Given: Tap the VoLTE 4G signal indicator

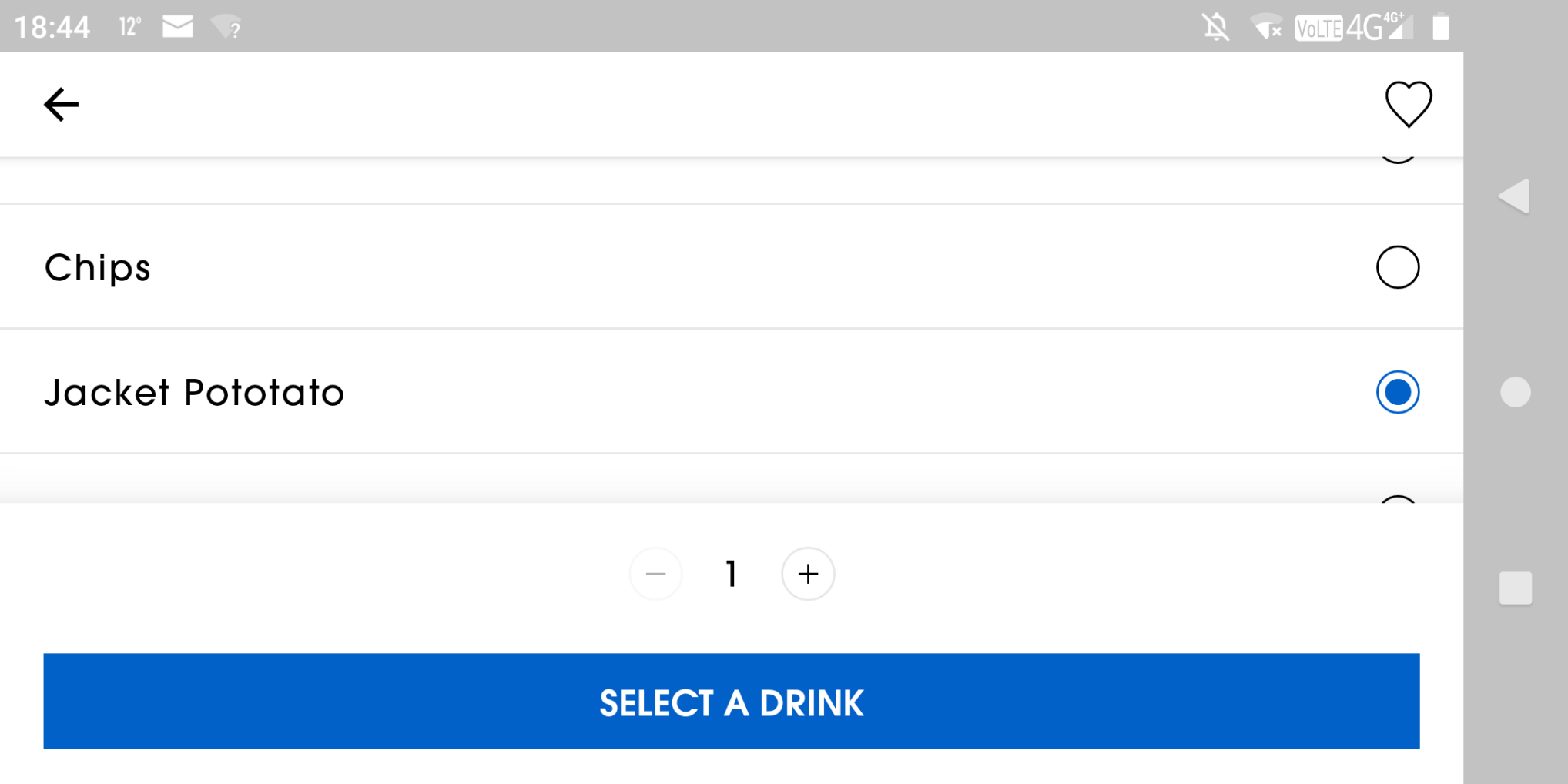Looking at the screenshot, I should point(1355,28).
